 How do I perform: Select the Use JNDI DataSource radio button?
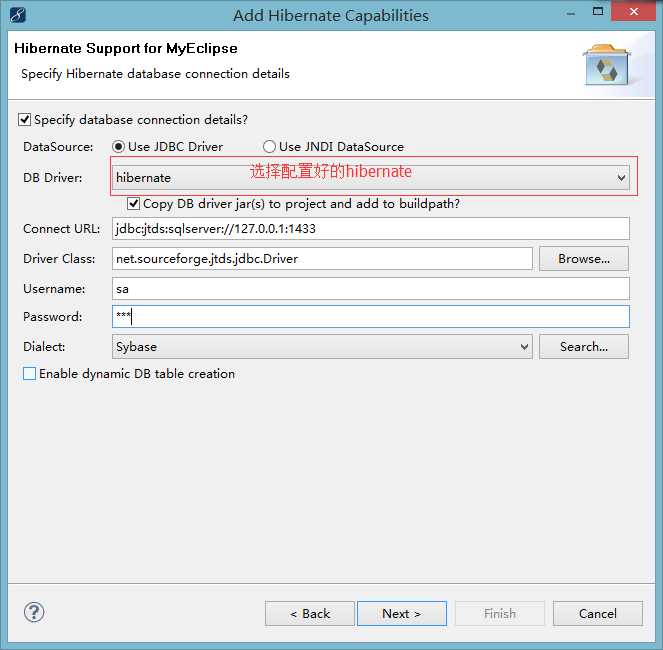pyautogui.click(x=269, y=147)
